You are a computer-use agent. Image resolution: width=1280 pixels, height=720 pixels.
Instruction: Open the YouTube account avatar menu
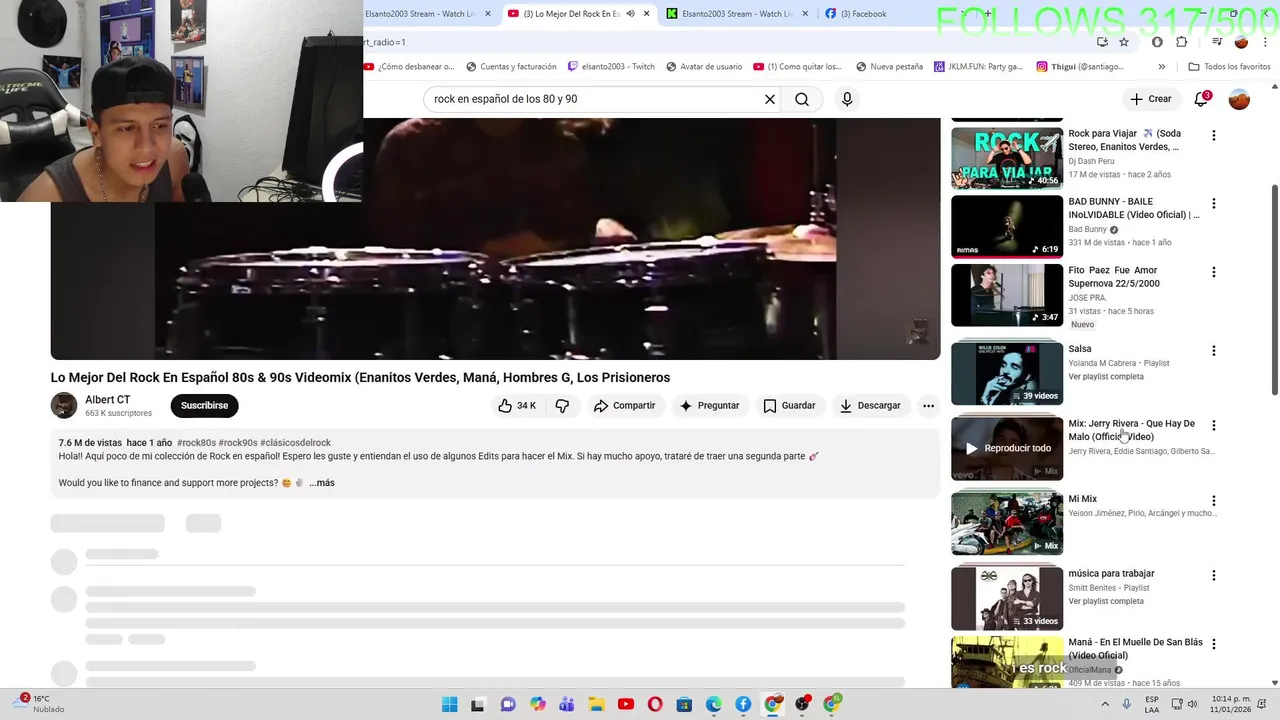pos(1239,99)
